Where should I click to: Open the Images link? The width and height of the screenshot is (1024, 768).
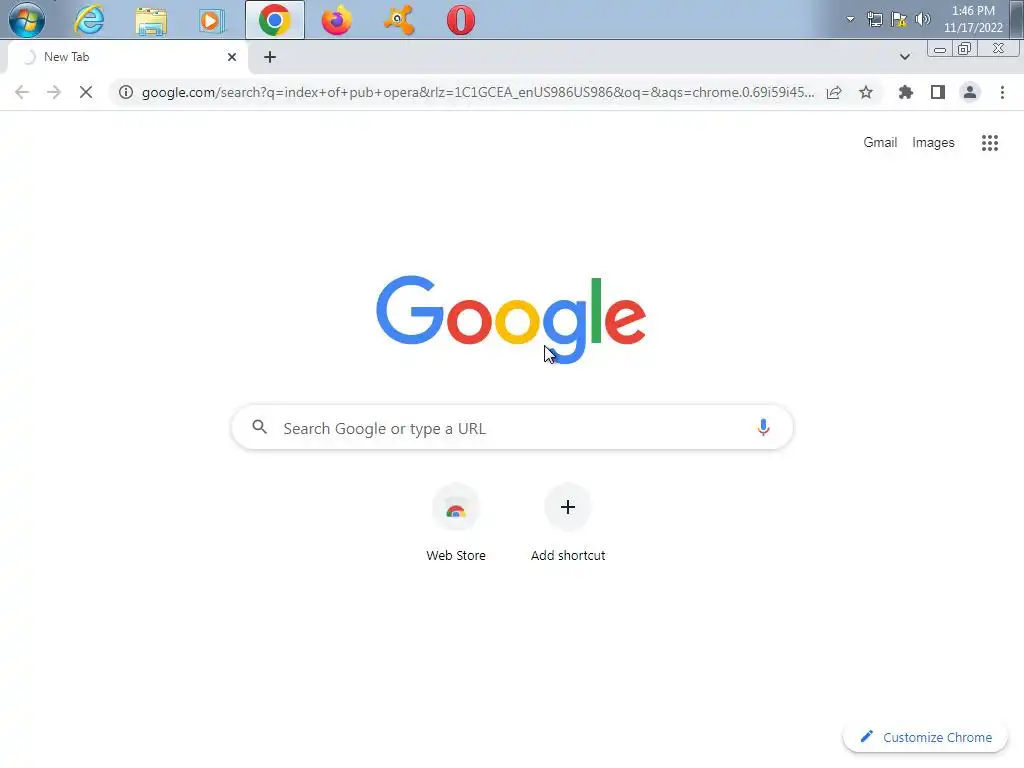[x=933, y=142]
